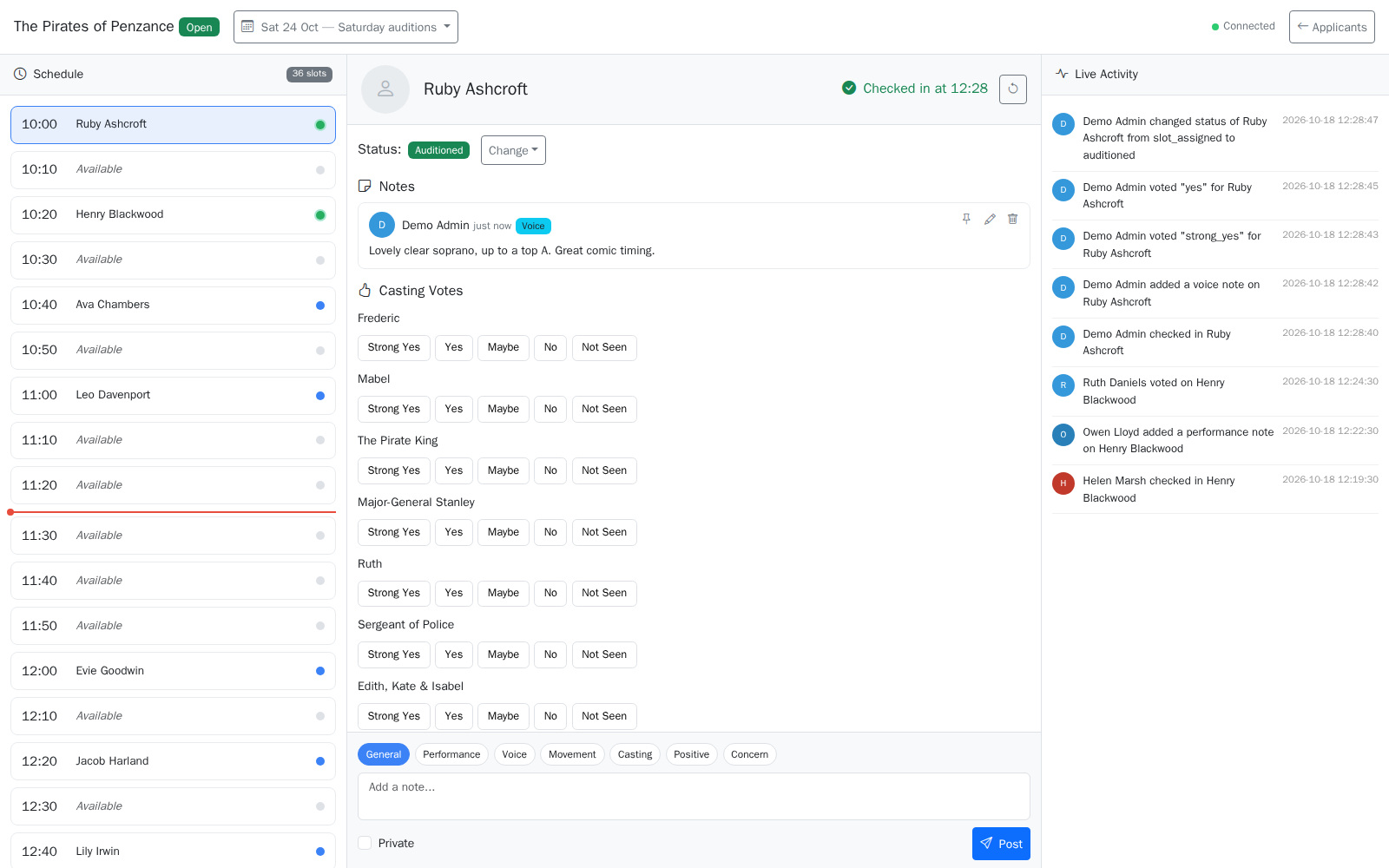Open the 10:40 Ava Chambers slot
1389x868 pixels.
[x=173, y=306]
